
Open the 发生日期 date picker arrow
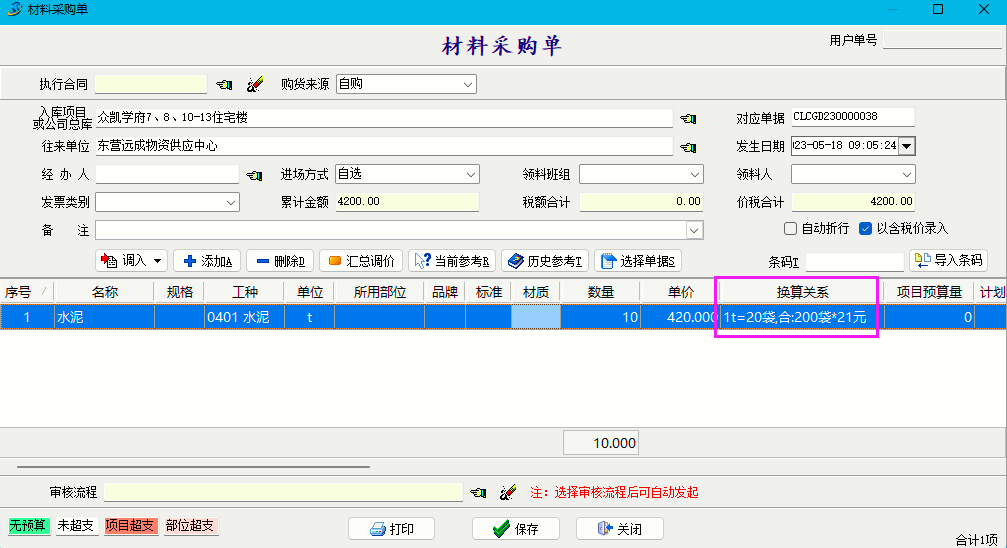click(907, 146)
